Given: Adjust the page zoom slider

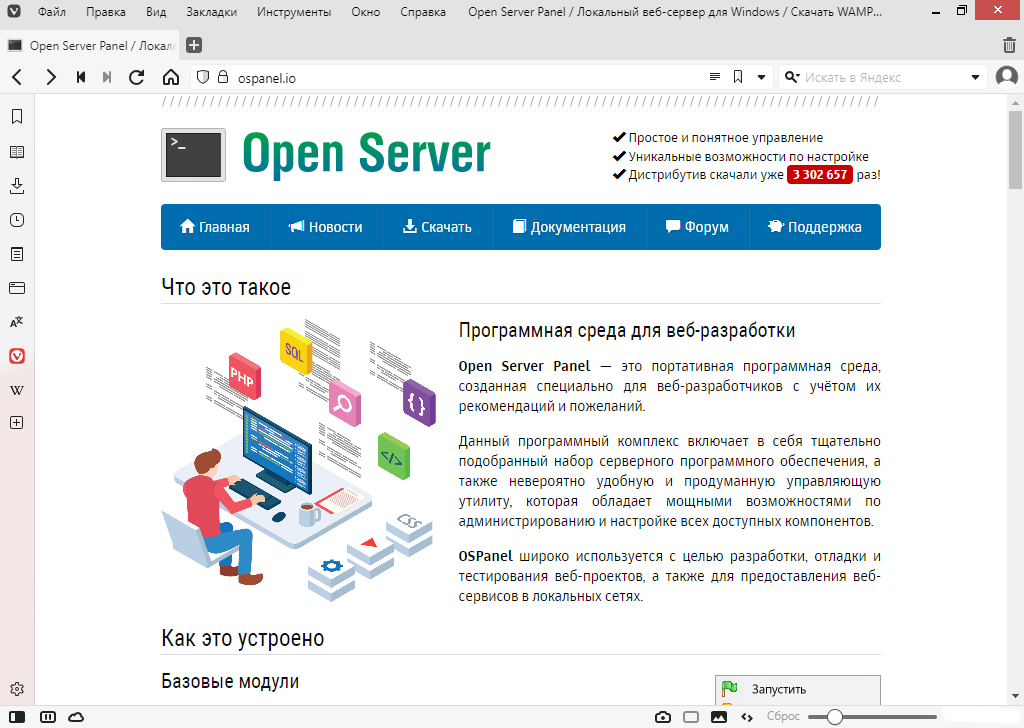Looking at the screenshot, I should [x=835, y=717].
